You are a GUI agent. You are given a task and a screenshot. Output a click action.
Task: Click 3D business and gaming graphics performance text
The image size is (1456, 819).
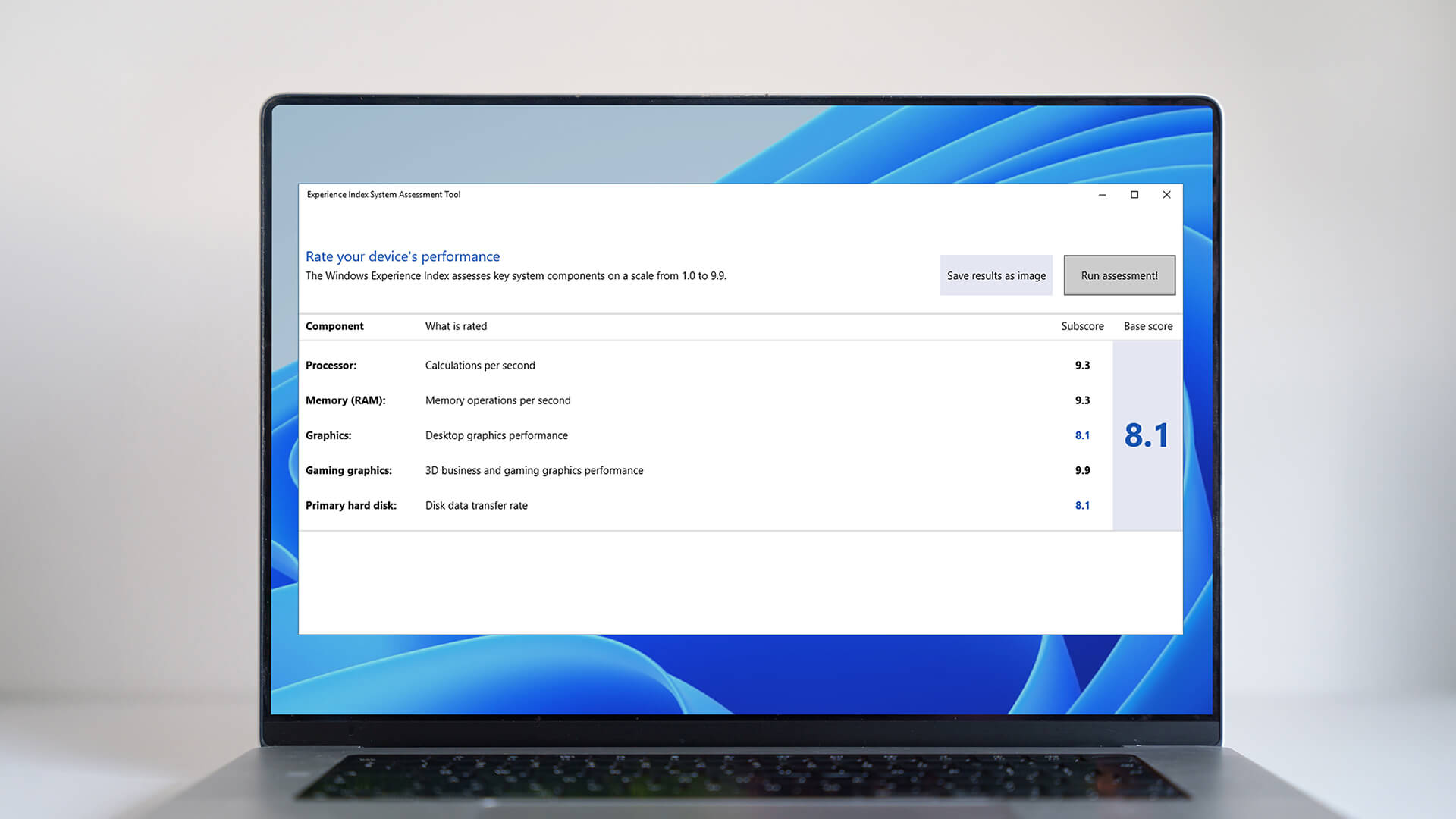pos(534,470)
